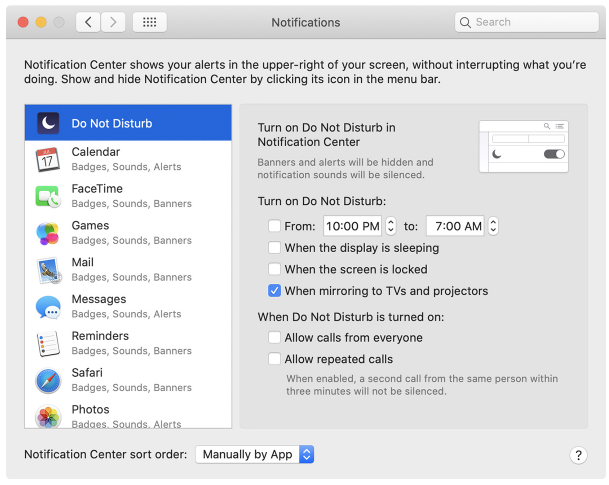Select the Do Not Disturb moon icon
Image resolution: width=609 pixels, height=485 pixels.
(48, 123)
